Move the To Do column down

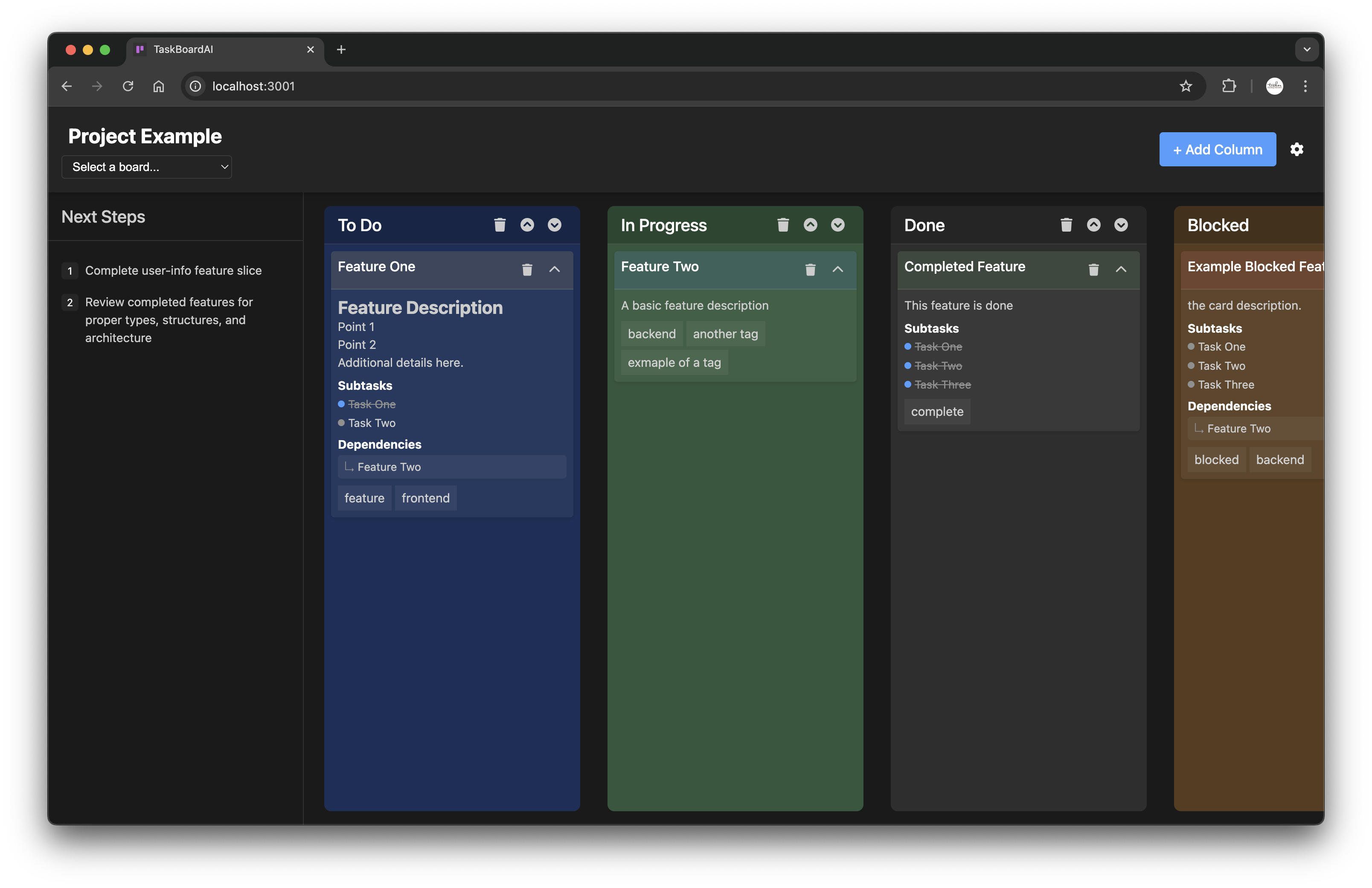554,225
